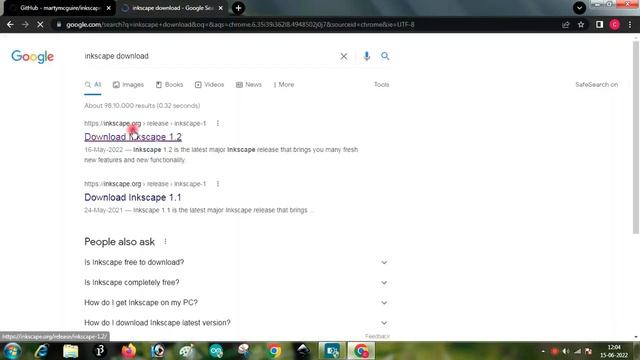Screen dimensions: 640x360
Task: Expand 'Is Inkscape free to download?'
Action: 236,262
